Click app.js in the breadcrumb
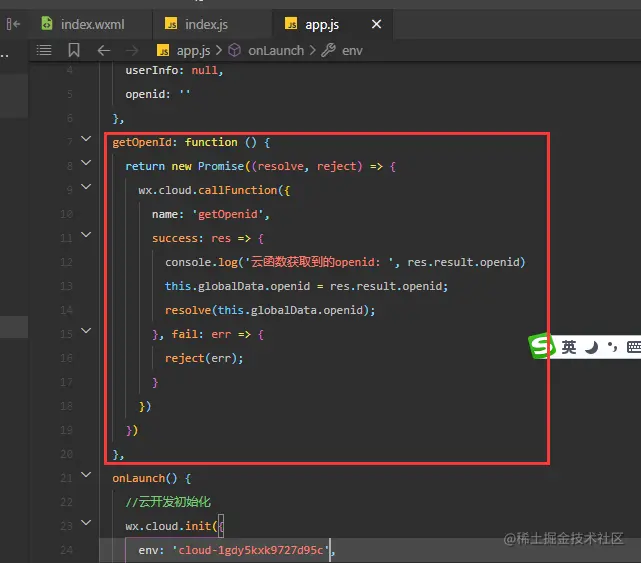The image size is (641, 563). click(193, 51)
